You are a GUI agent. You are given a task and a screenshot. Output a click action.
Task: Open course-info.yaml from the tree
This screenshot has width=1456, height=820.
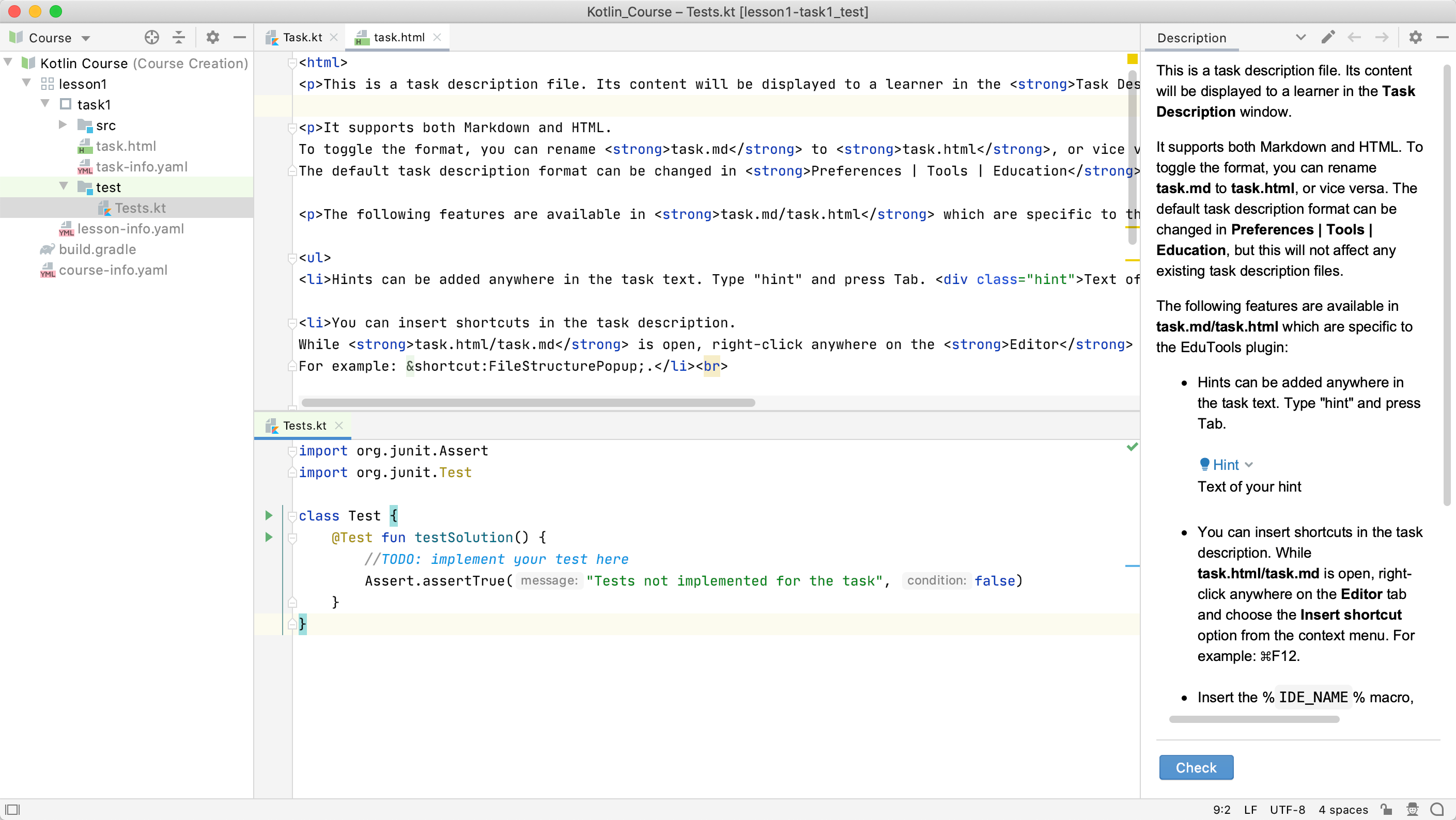(x=113, y=270)
